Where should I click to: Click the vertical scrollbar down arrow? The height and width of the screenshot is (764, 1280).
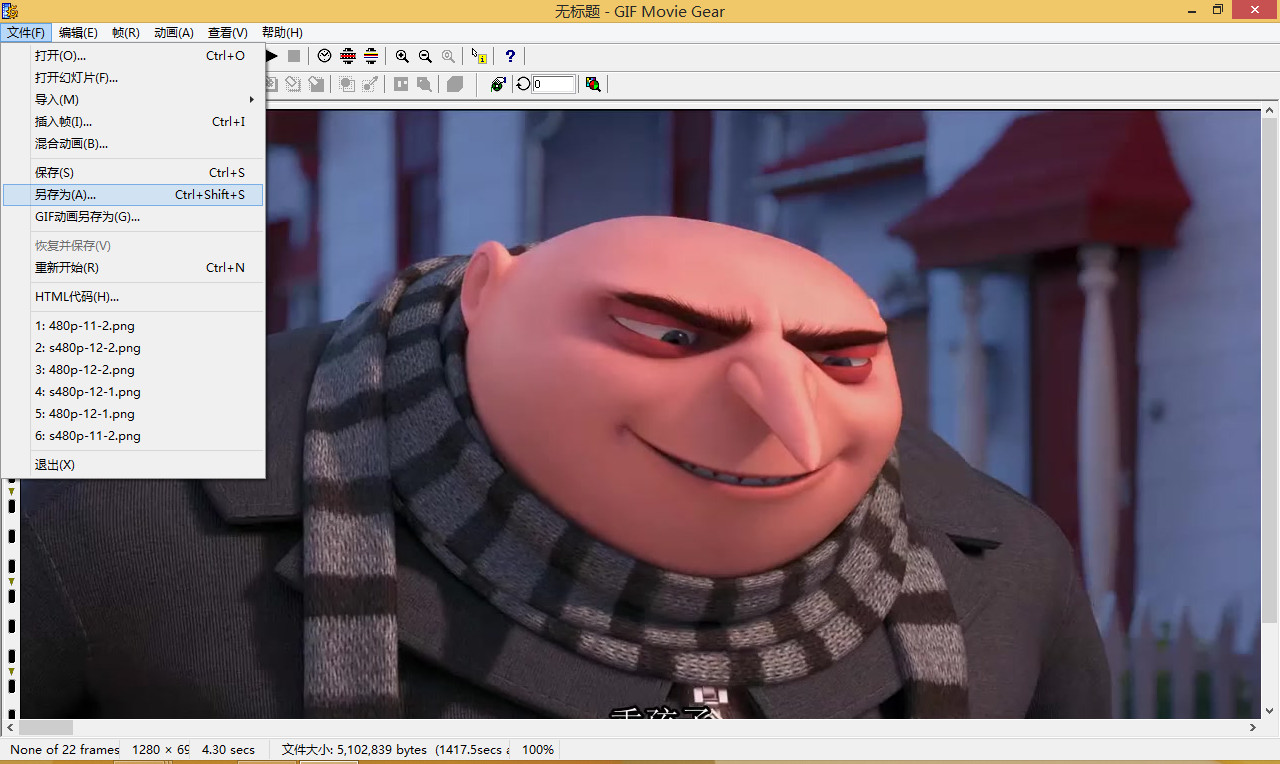pos(1271,710)
